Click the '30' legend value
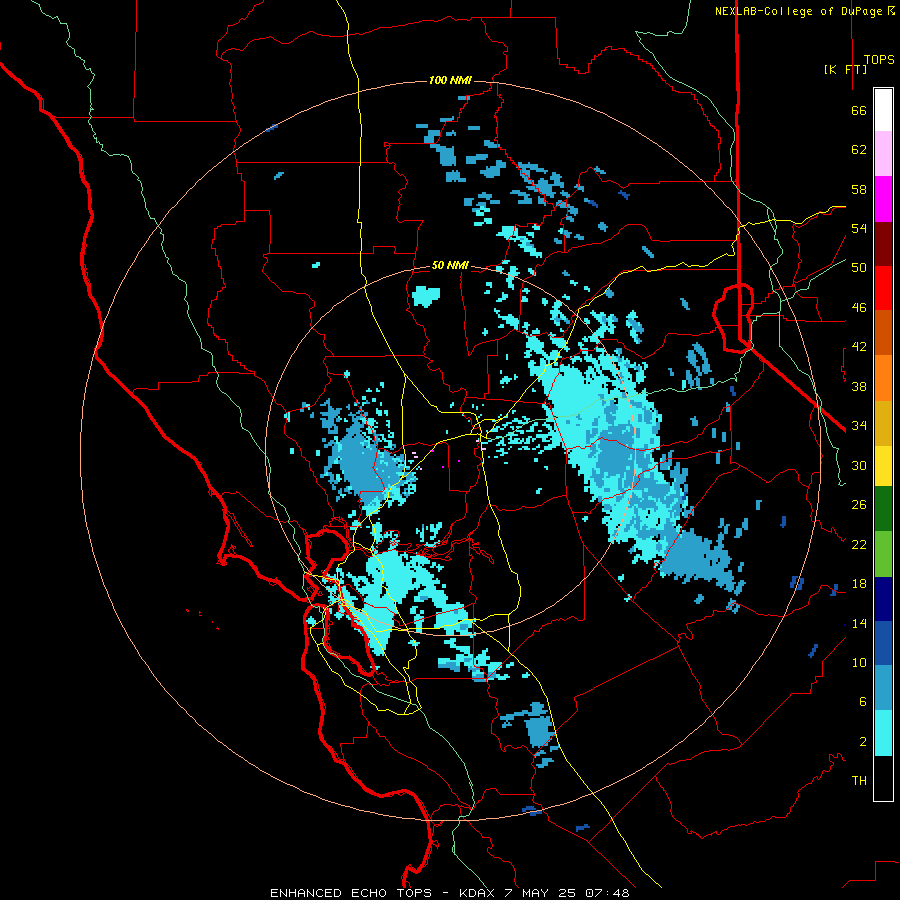 coord(859,465)
